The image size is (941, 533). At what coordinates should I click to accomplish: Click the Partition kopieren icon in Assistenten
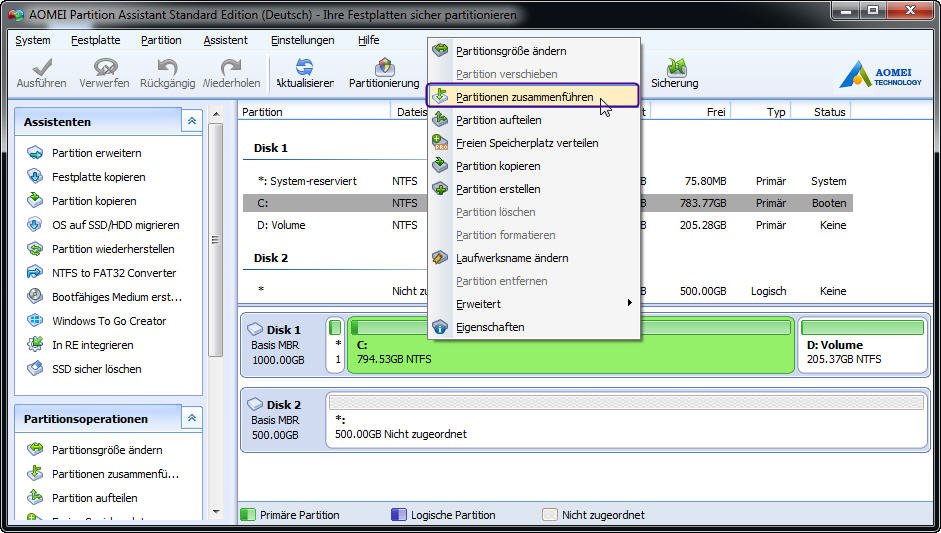[x=35, y=200]
